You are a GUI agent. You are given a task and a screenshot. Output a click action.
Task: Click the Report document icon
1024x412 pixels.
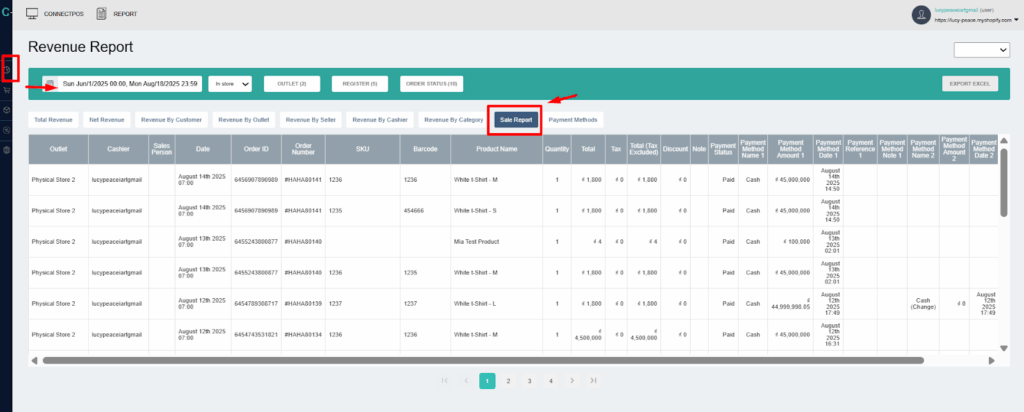[102, 15]
